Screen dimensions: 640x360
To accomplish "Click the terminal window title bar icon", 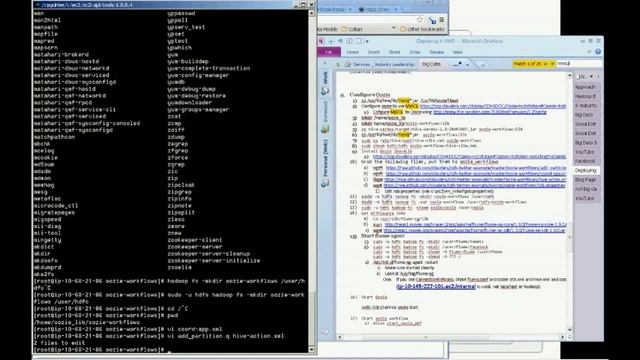I will tap(37, 4).
